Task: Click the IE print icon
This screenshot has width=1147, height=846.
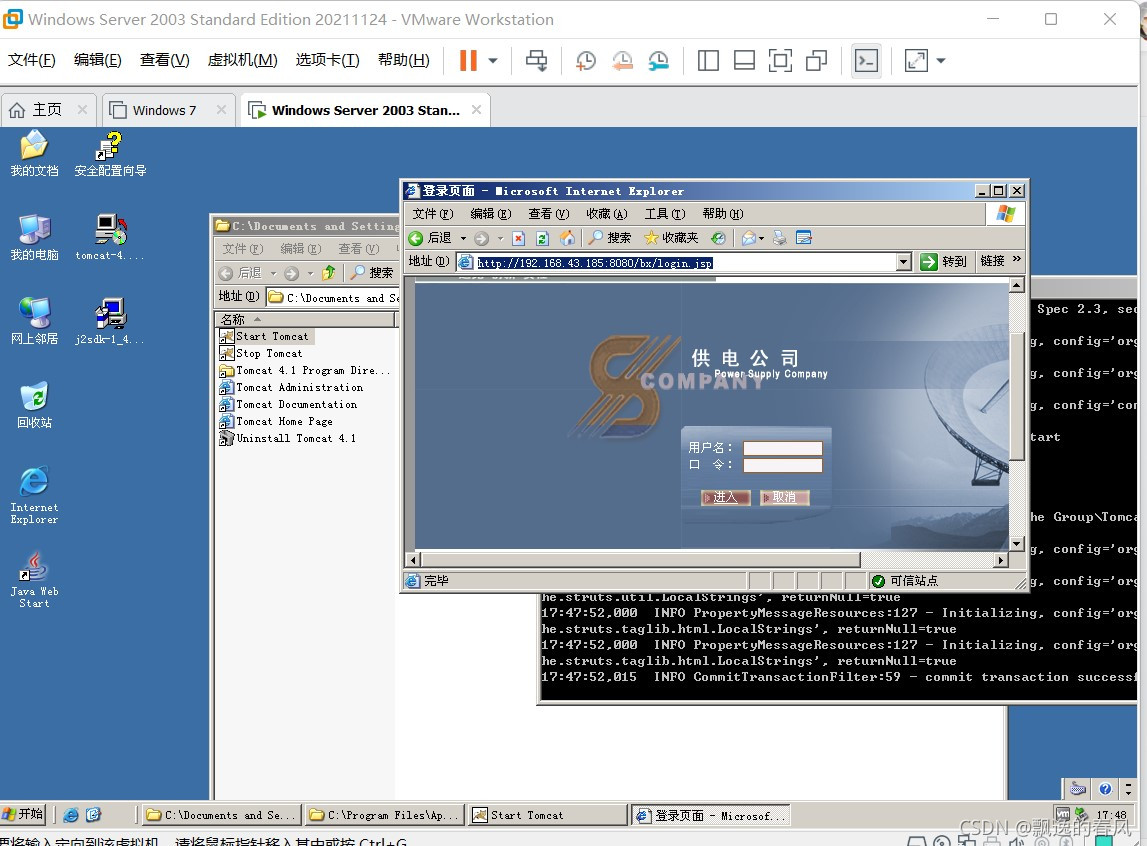Action: point(780,238)
